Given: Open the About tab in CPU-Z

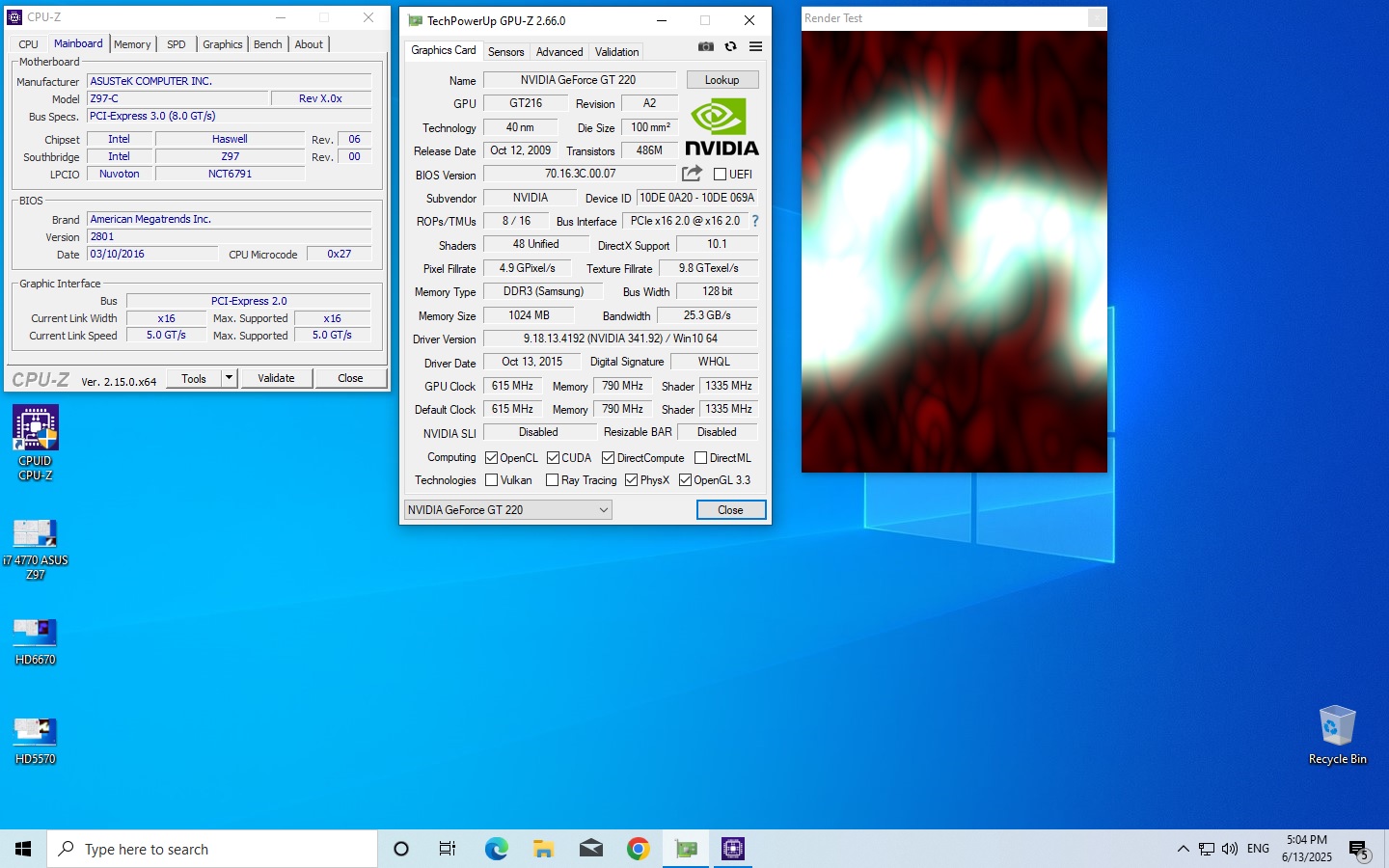Looking at the screenshot, I should click(309, 44).
